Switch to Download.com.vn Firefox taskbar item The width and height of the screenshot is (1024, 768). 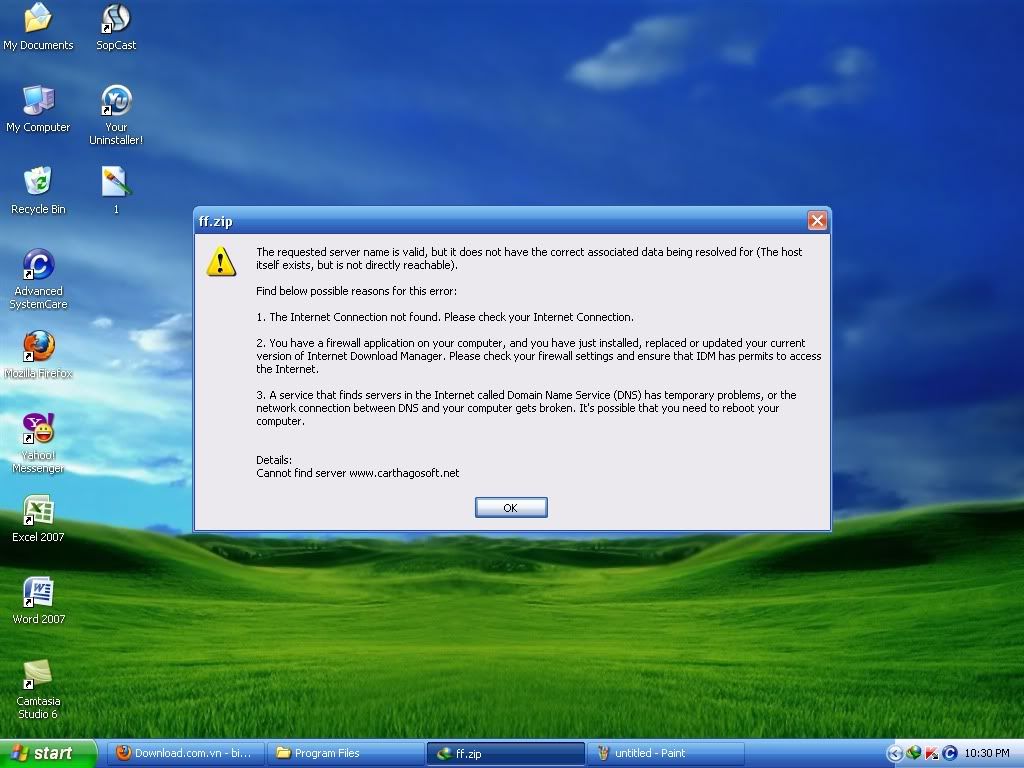(187, 753)
